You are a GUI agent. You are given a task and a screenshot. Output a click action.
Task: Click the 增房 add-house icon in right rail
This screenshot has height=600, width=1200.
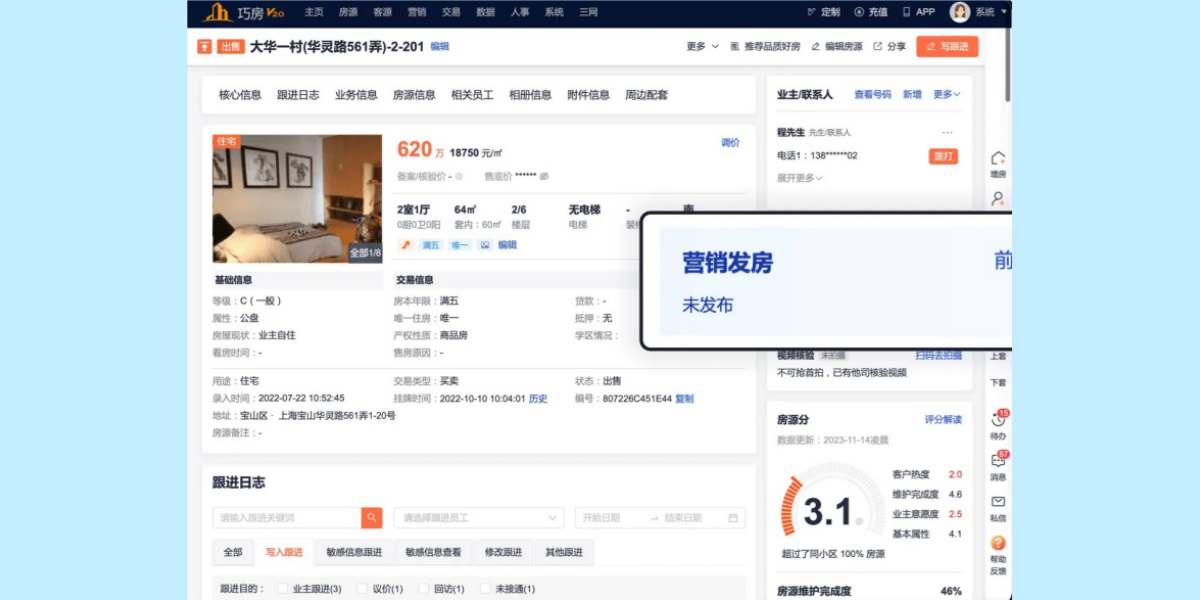click(997, 157)
